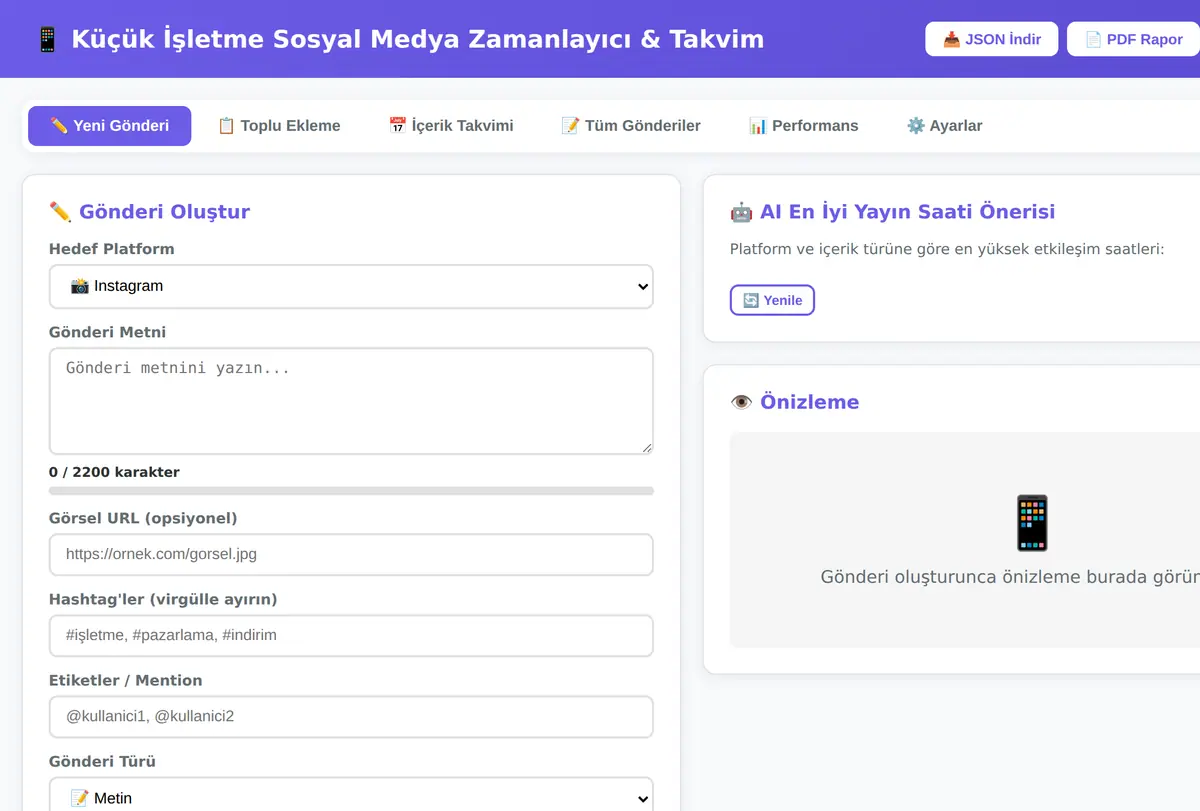Click the Hedef Platform label
This screenshot has width=1200, height=811.
tap(111, 249)
